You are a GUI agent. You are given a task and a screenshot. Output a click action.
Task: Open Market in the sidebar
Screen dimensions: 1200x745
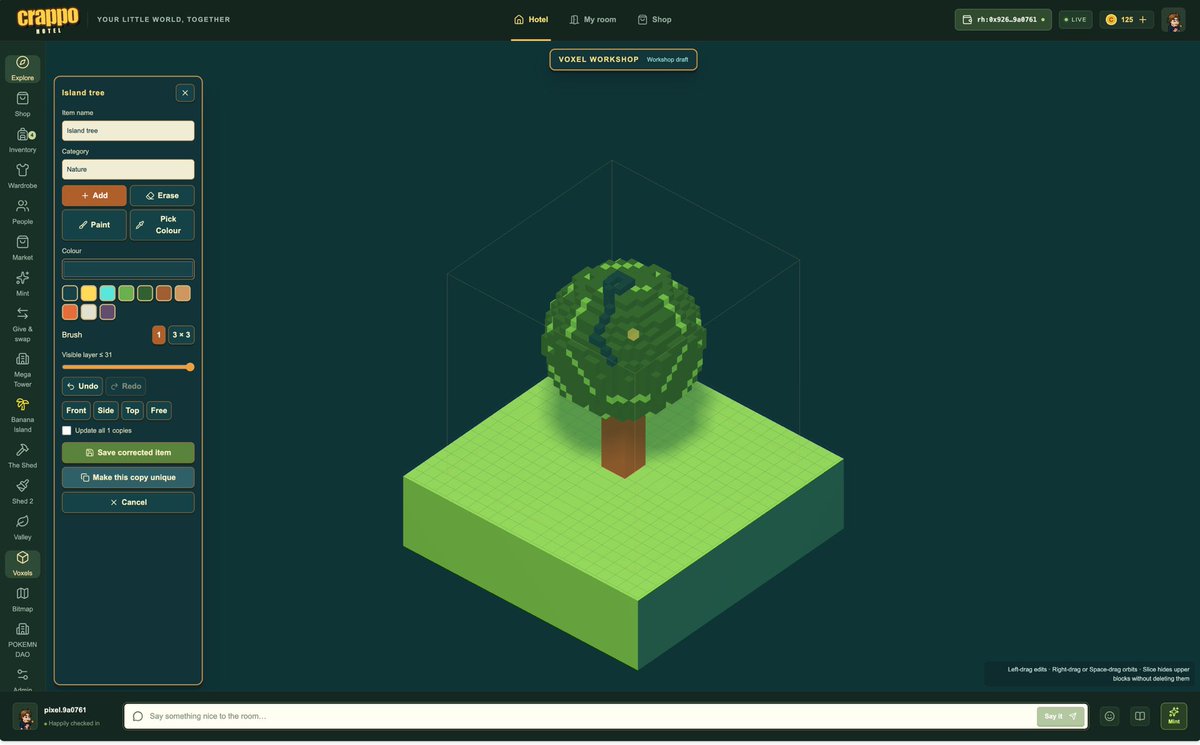[x=22, y=249]
